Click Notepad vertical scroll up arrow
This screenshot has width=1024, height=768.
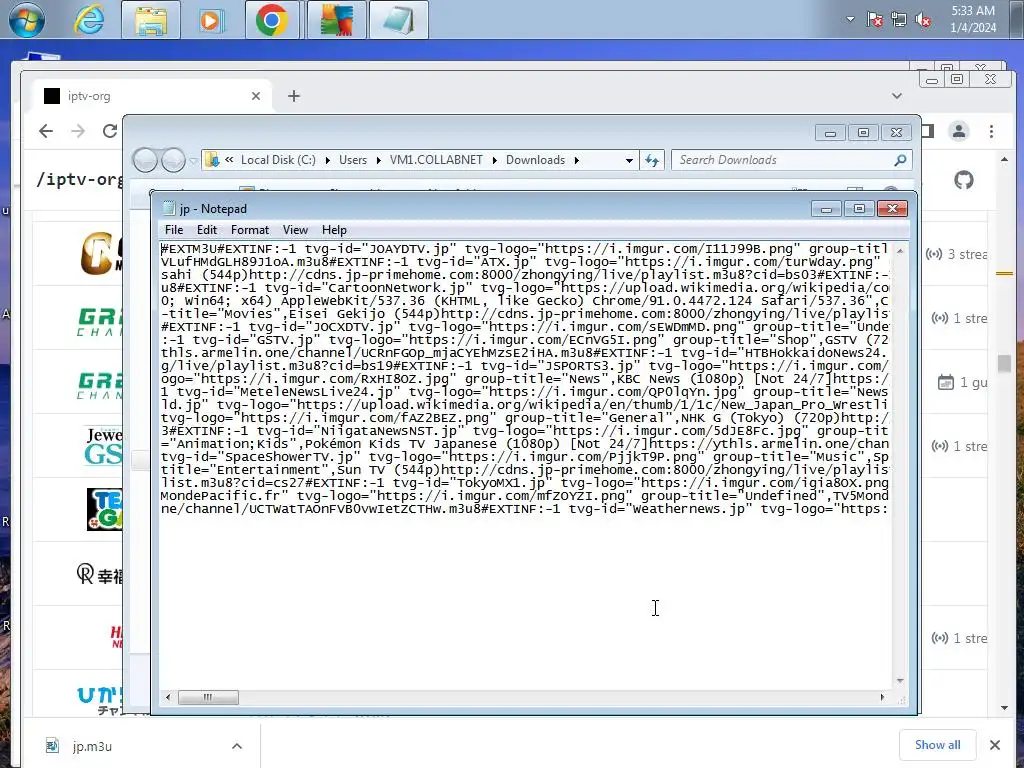click(900, 251)
